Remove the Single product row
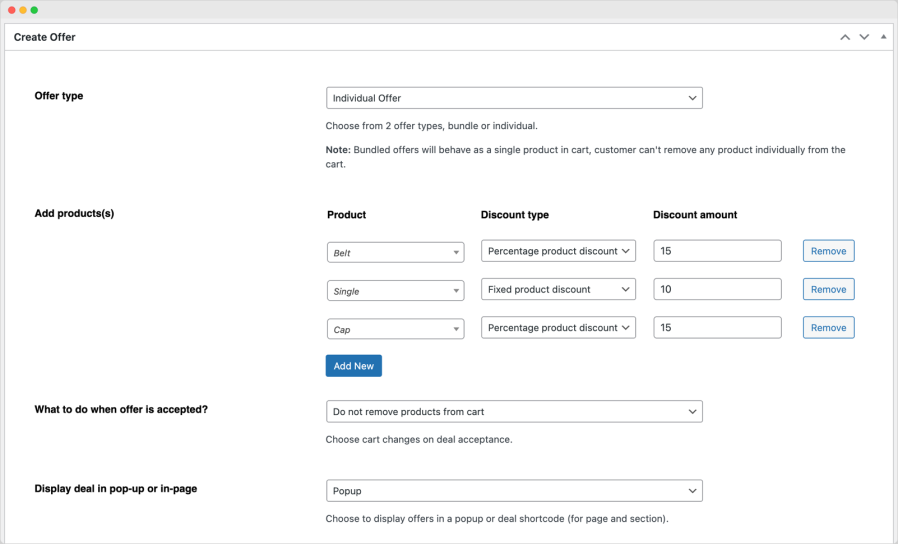Viewport: 898px width, 544px height. [828, 289]
